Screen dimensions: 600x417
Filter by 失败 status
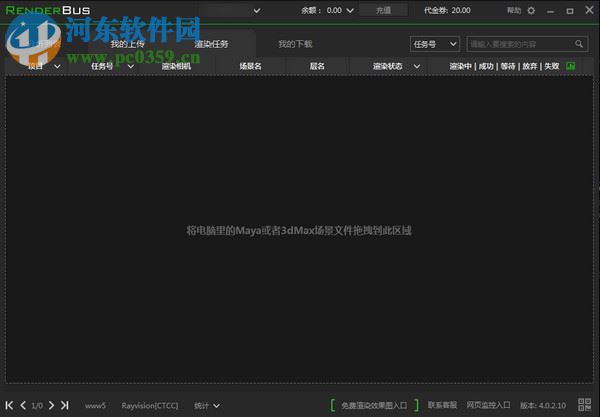coord(552,67)
